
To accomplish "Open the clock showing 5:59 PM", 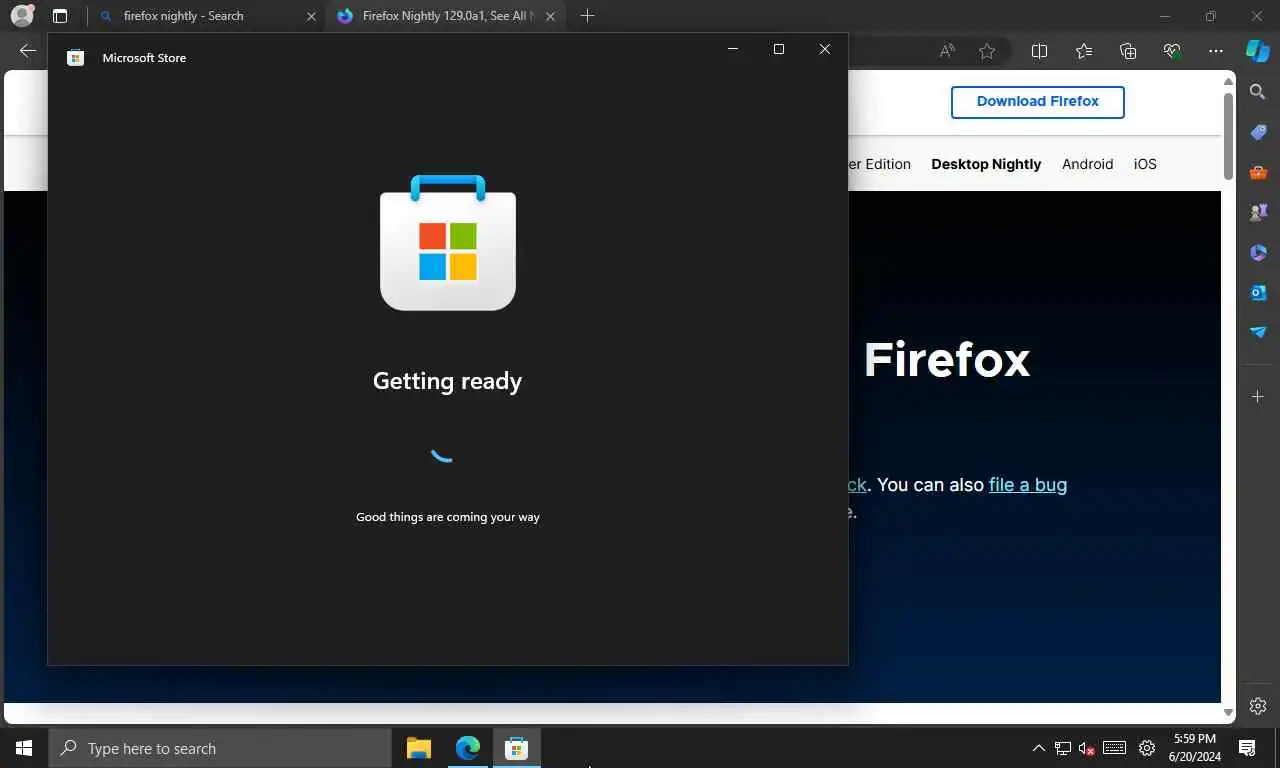I will point(1196,748).
